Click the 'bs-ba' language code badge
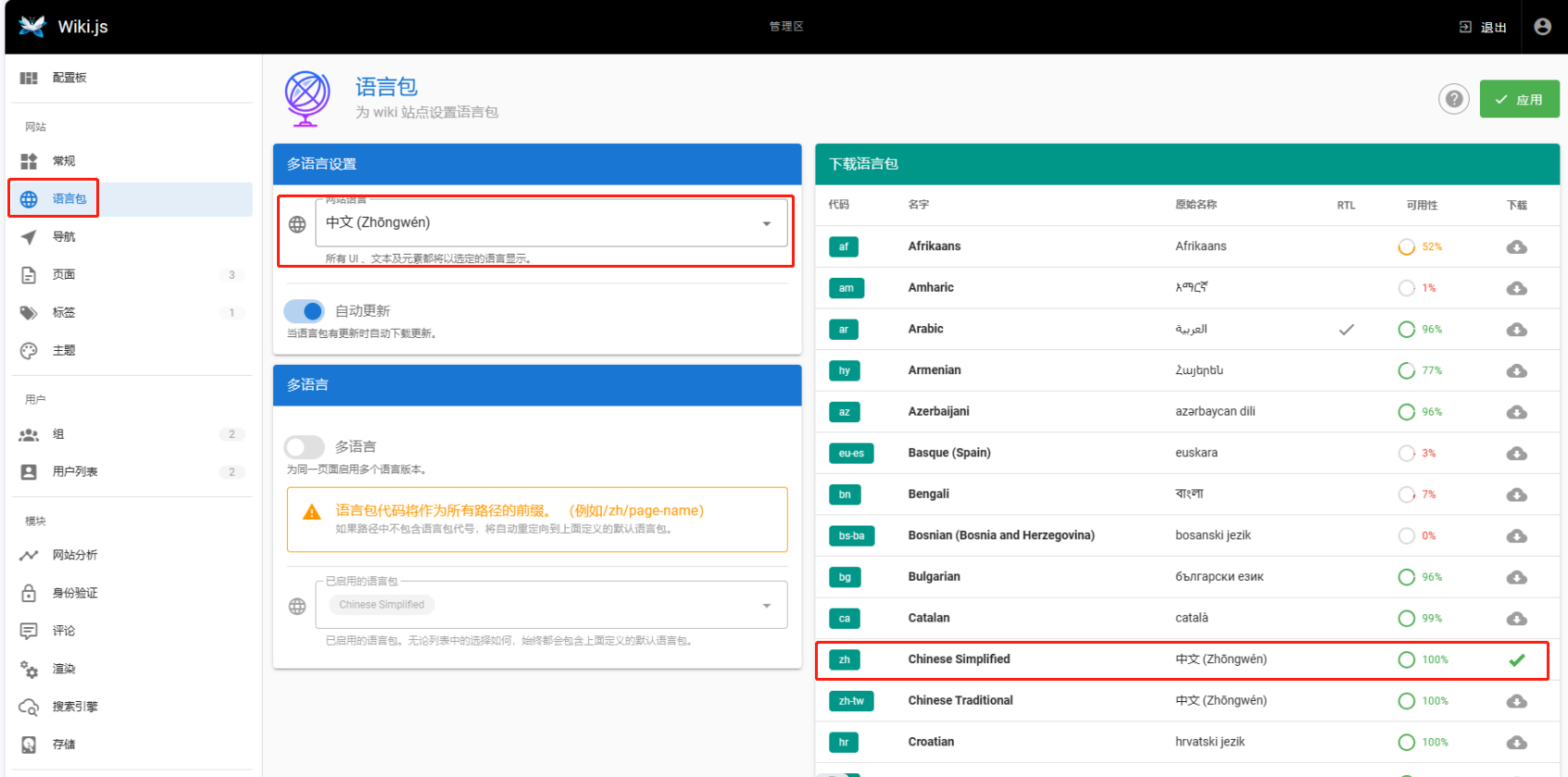 pyautogui.click(x=851, y=535)
